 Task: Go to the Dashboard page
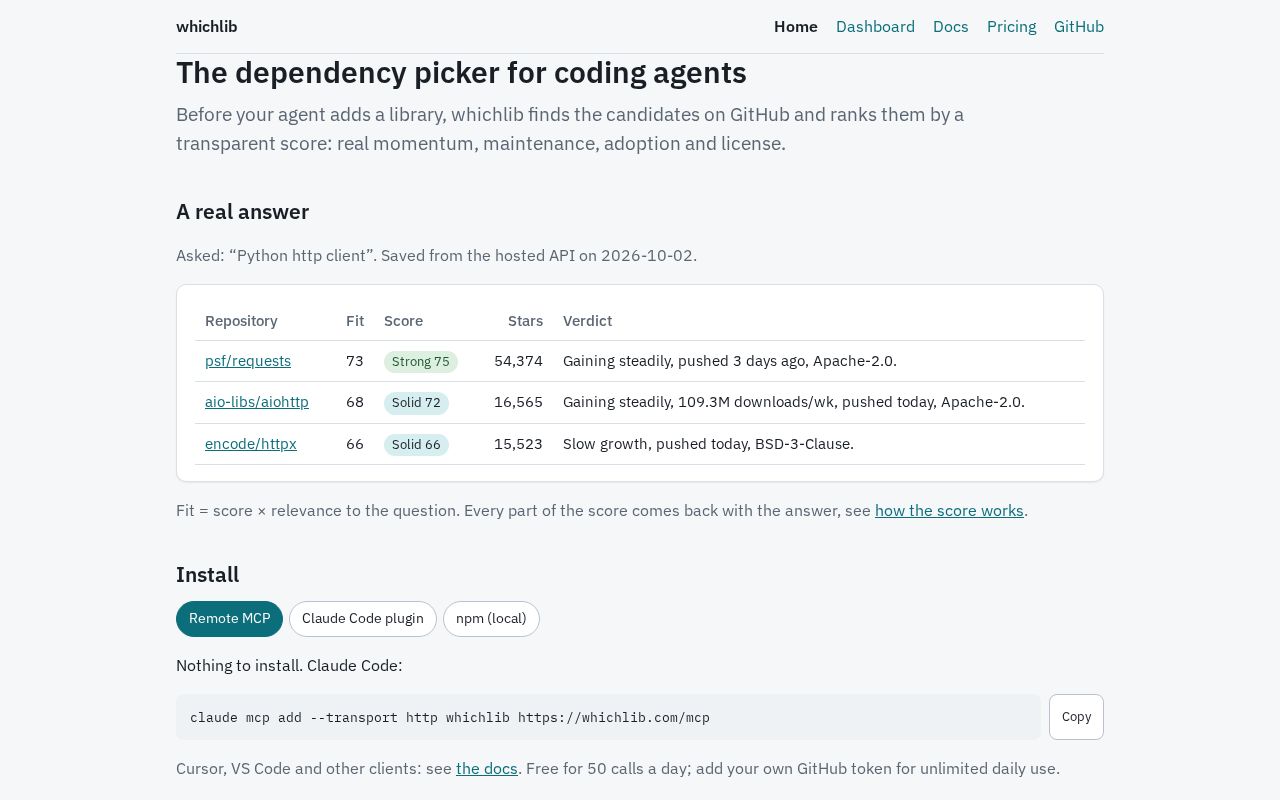click(x=875, y=27)
